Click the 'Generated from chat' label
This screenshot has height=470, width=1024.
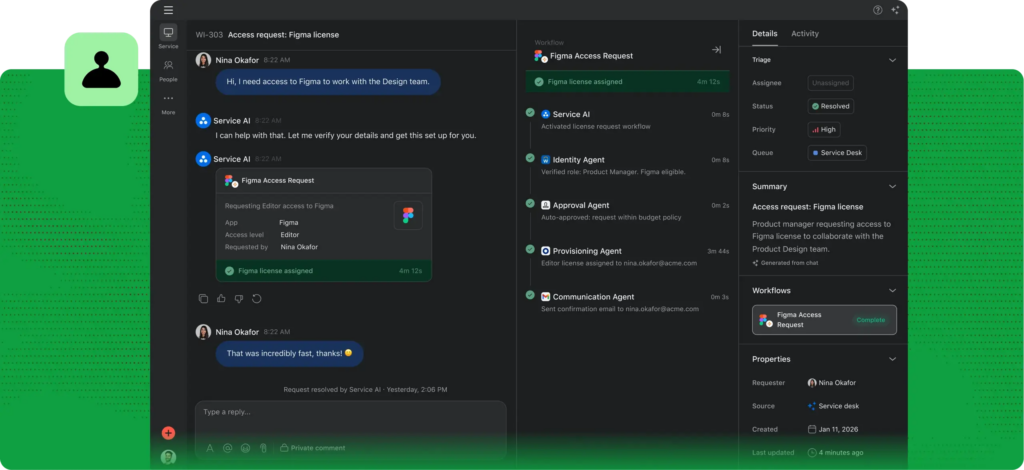click(x=785, y=263)
